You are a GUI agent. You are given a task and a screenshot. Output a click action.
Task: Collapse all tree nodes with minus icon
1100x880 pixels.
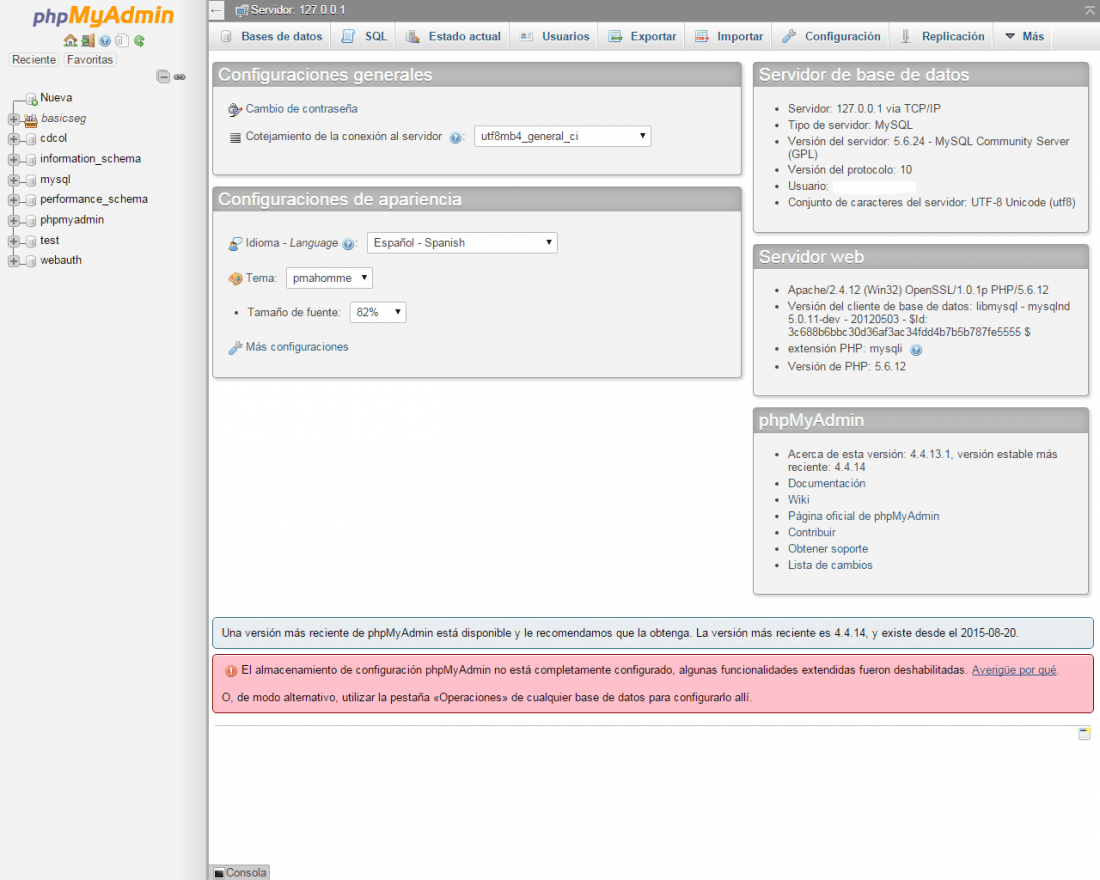tap(163, 76)
